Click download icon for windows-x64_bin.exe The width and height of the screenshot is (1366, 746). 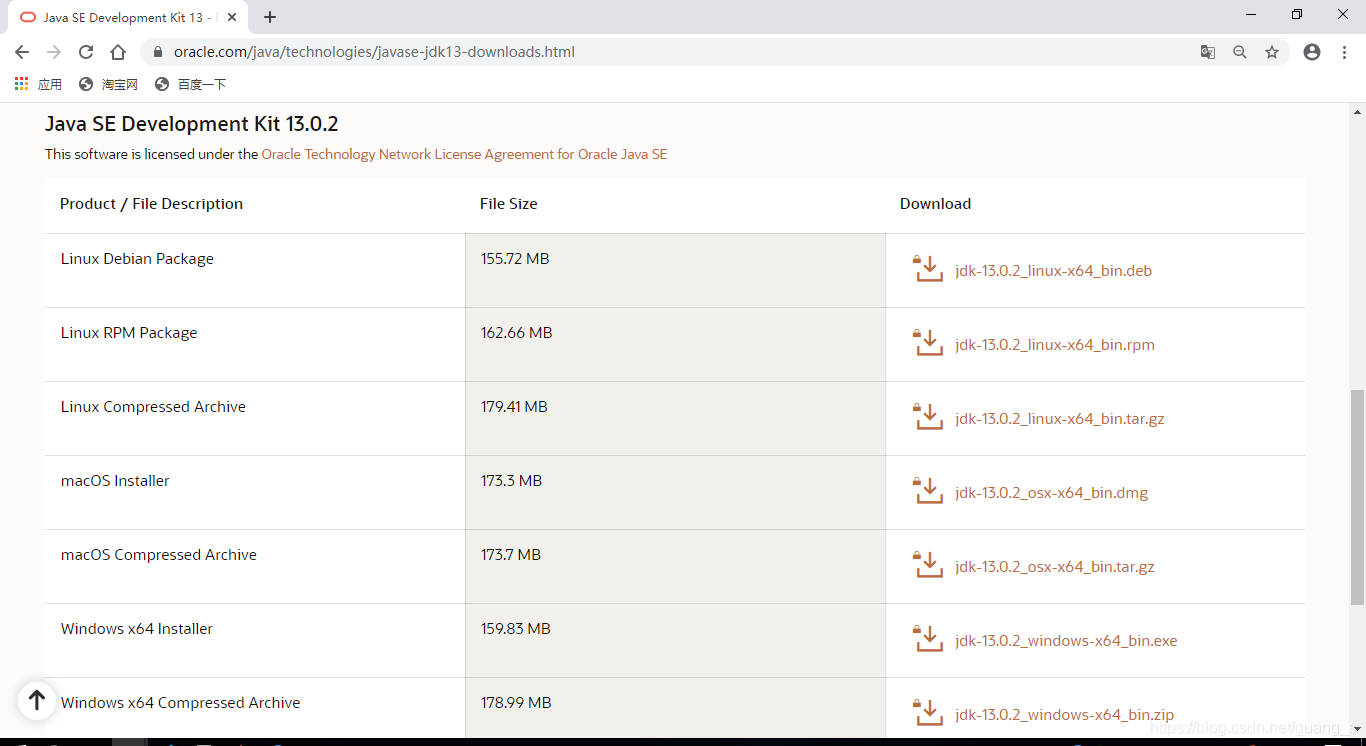pos(928,639)
